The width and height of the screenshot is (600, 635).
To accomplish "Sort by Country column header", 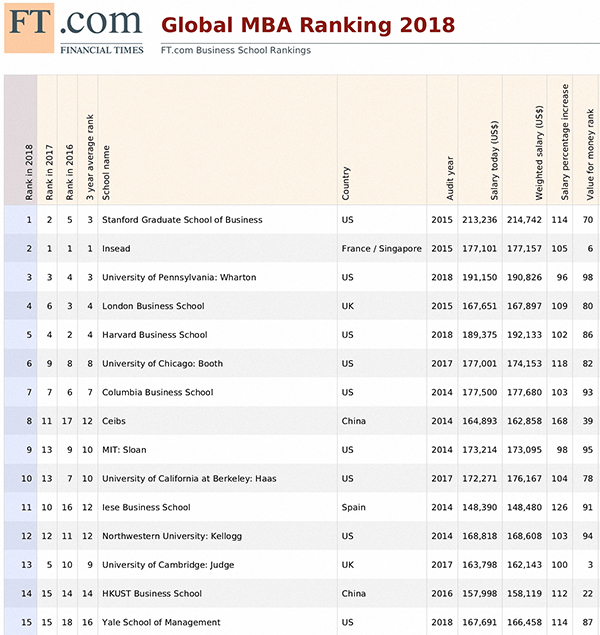I will click(346, 182).
